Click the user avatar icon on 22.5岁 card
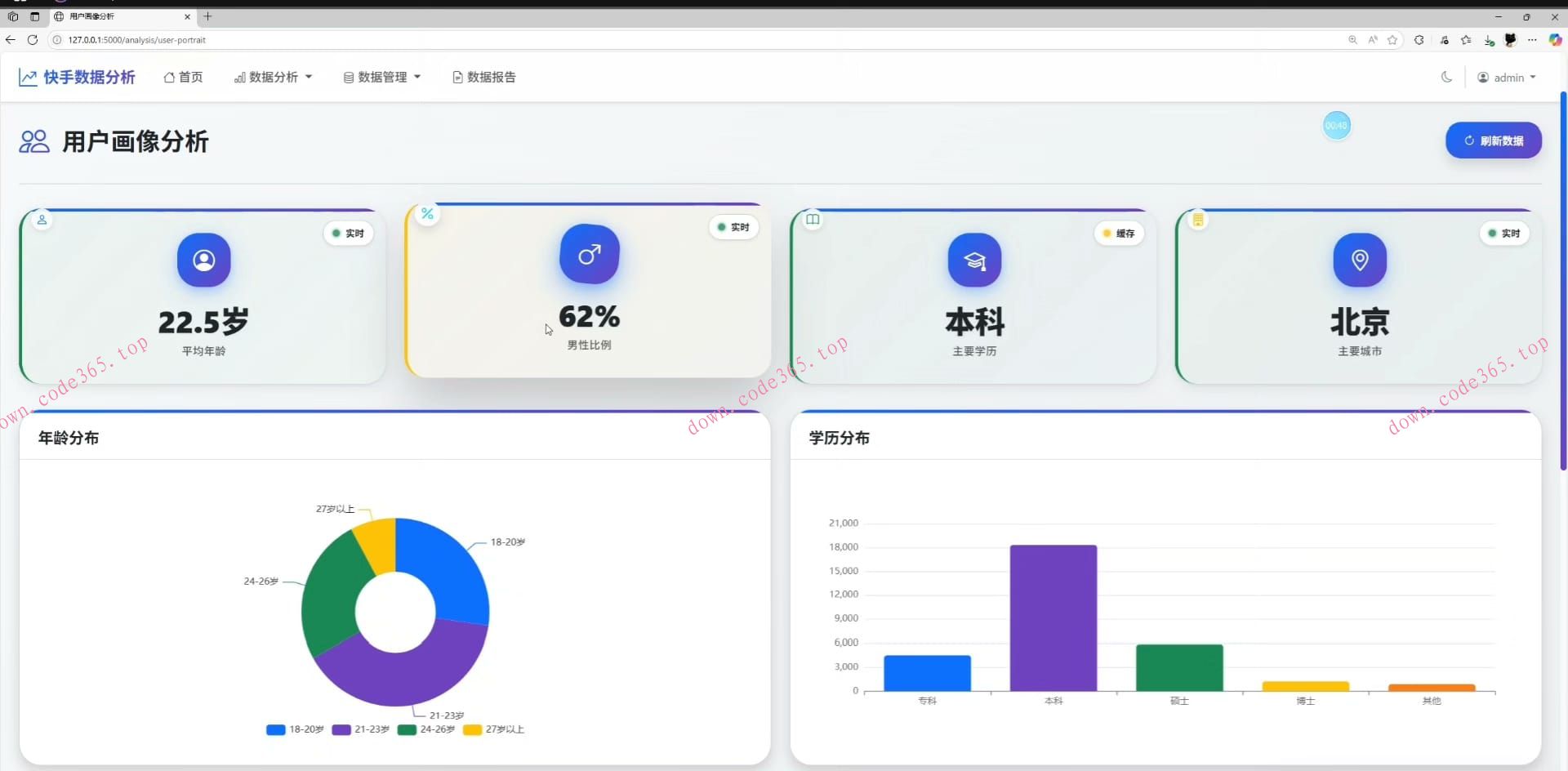The image size is (1568, 771). click(x=203, y=261)
